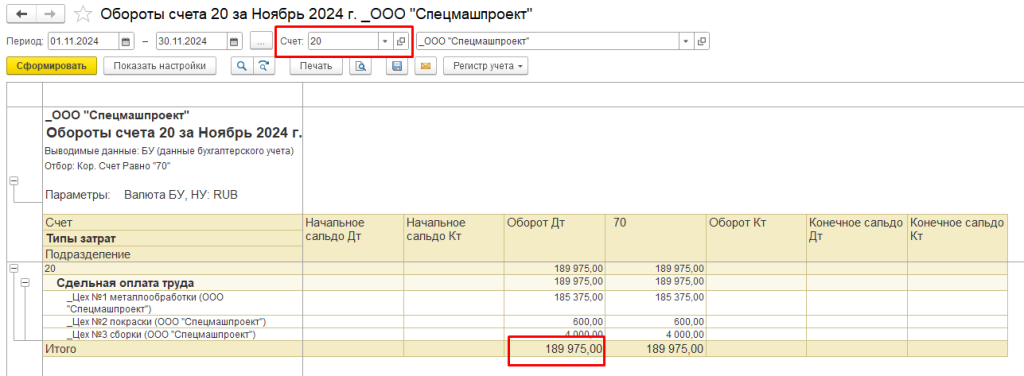1024x376 pixels.
Task: Collapse the report header group
Action: pos(14,182)
